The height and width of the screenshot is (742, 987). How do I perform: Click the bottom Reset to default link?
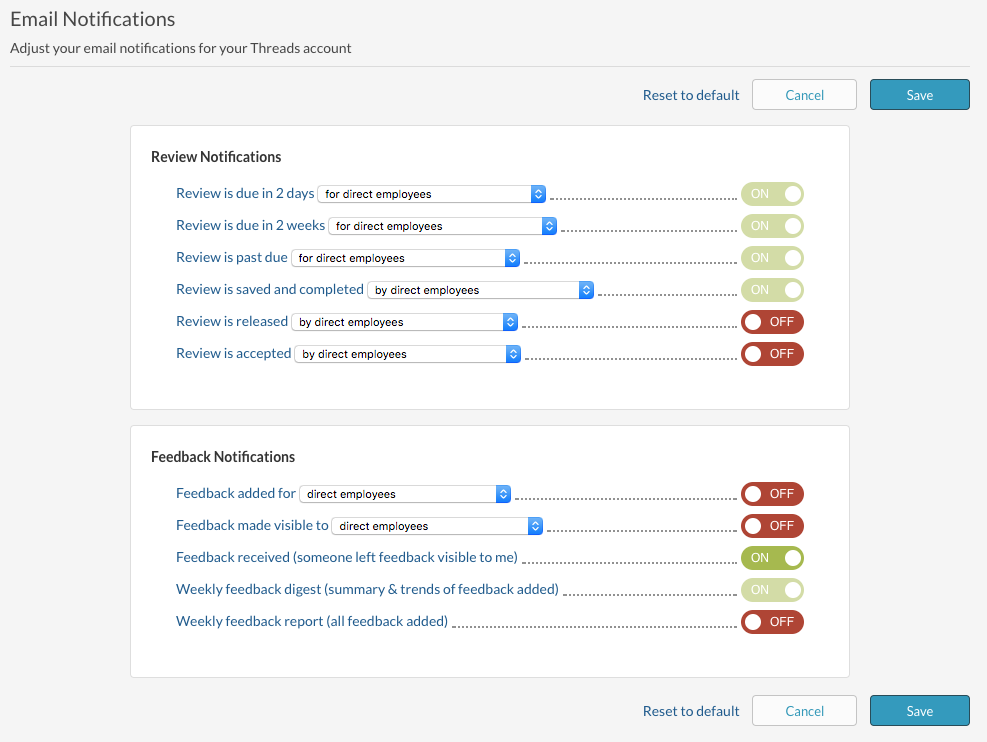pyautogui.click(x=691, y=711)
